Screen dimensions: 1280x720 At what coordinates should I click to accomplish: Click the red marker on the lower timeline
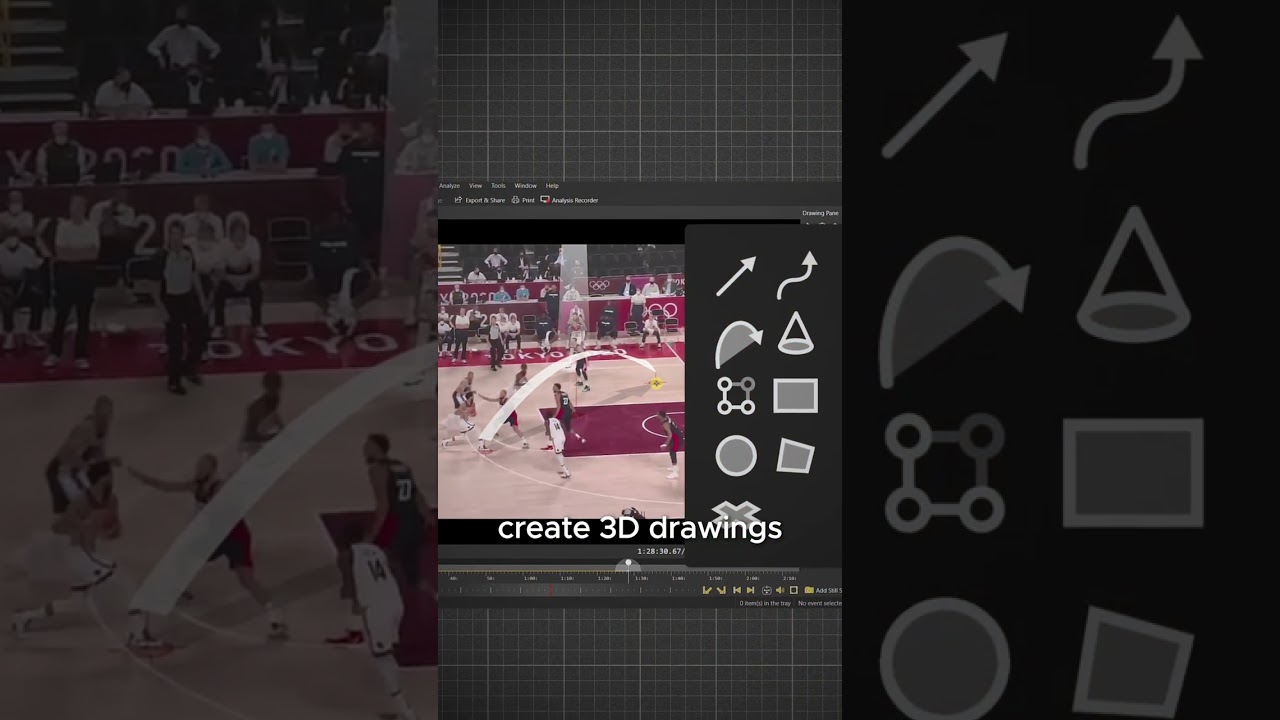click(x=551, y=590)
